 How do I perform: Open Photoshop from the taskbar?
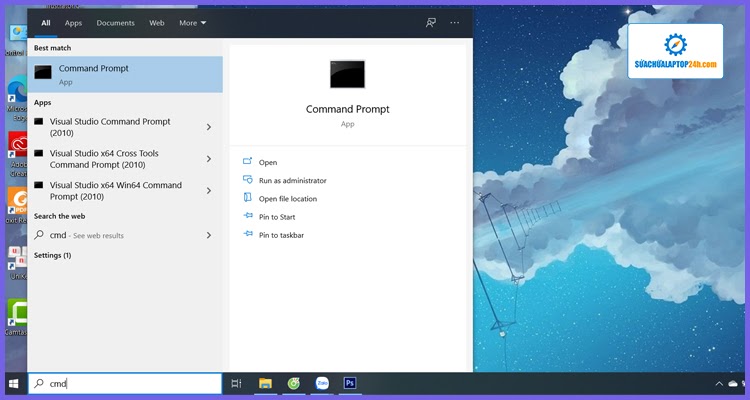click(x=350, y=383)
